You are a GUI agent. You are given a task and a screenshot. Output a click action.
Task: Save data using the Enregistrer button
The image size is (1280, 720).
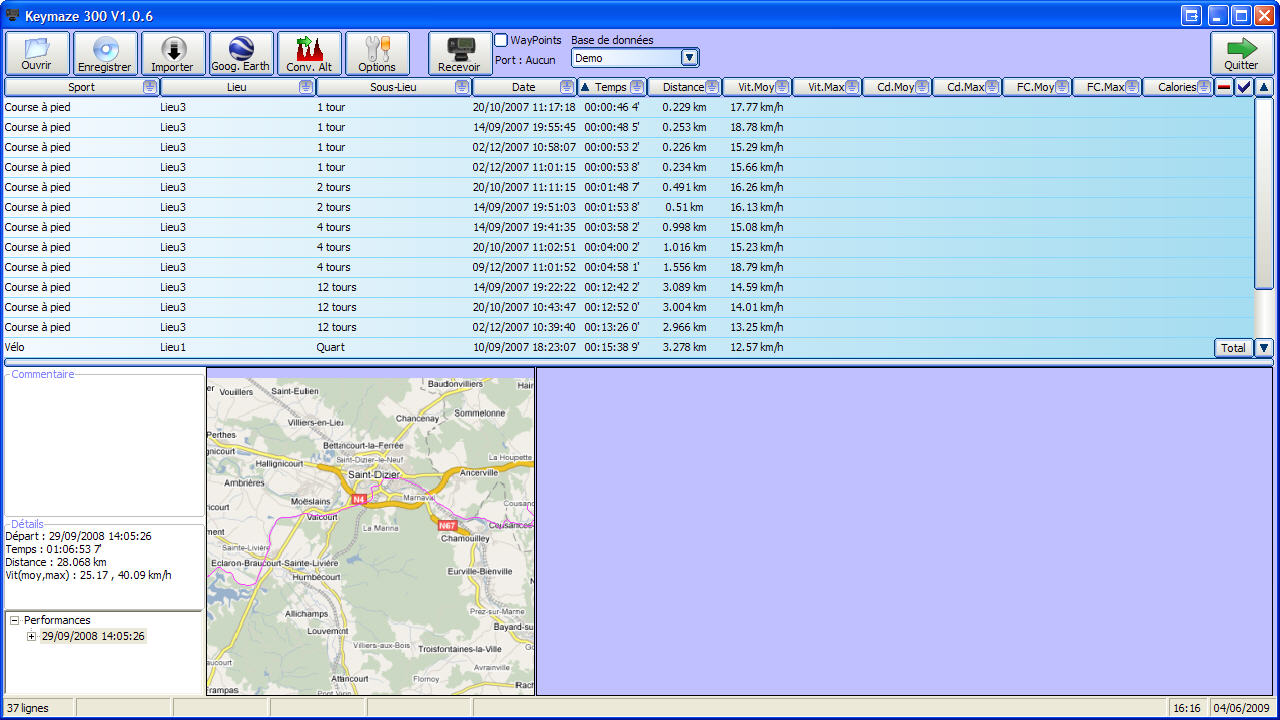(105, 53)
